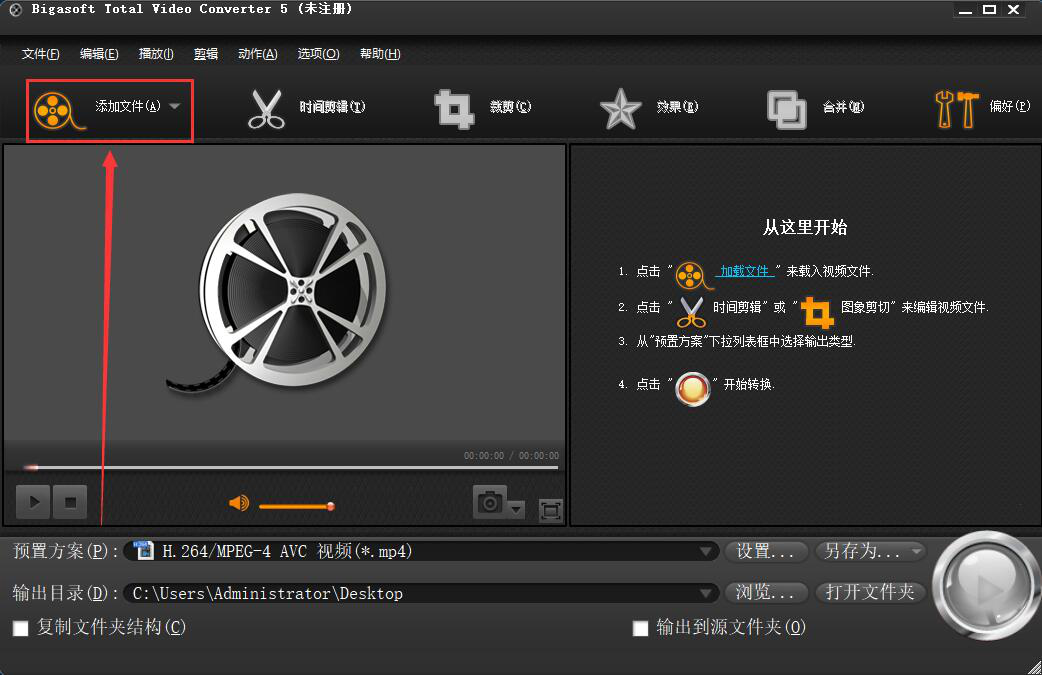Image resolution: width=1042 pixels, height=675 pixels.
Task: Start conversion with big round button
Action: click(986, 586)
